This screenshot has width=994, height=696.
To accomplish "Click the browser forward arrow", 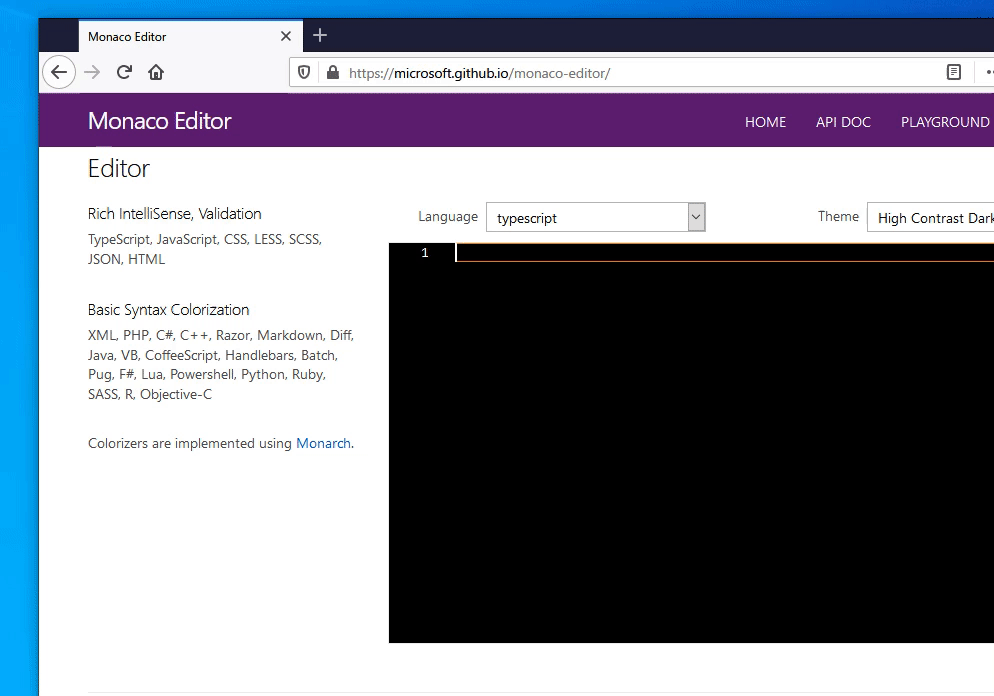I will [92, 72].
